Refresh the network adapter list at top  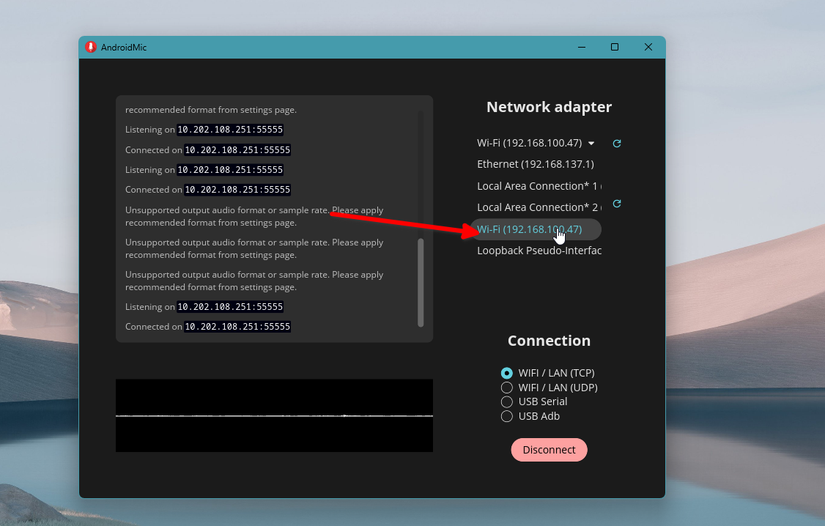tap(617, 144)
